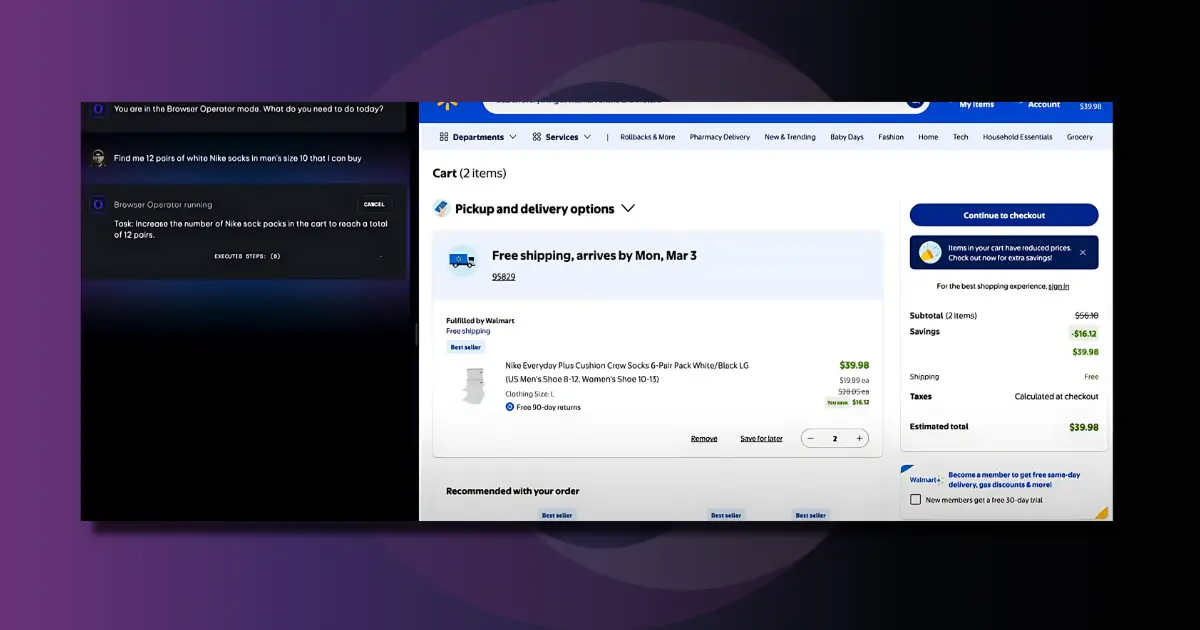Select Rollbacks & More from the nav bar

click(648, 136)
